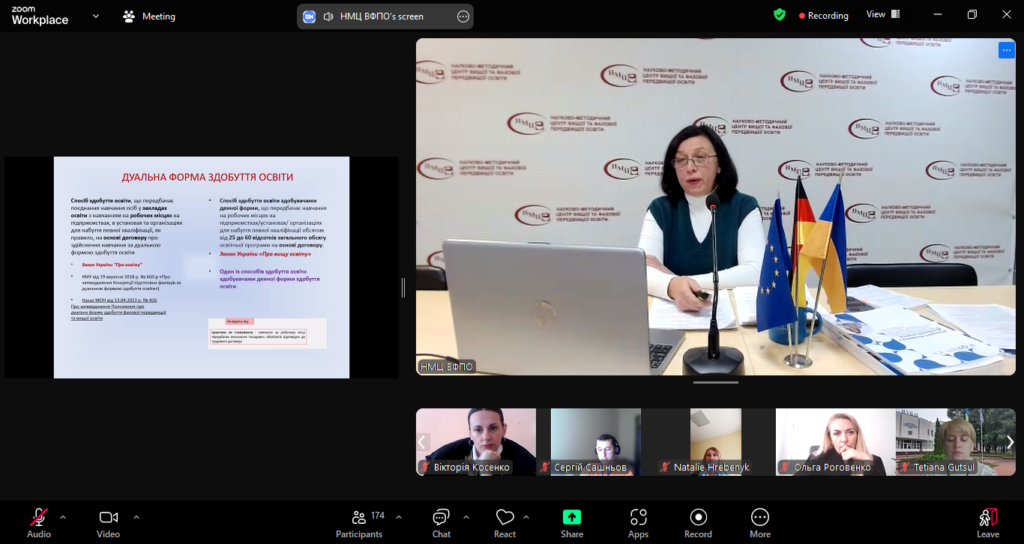Expand the Video settings arrow
Image resolution: width=1024 pixels, height=544 pixels.
pos(136,517)
